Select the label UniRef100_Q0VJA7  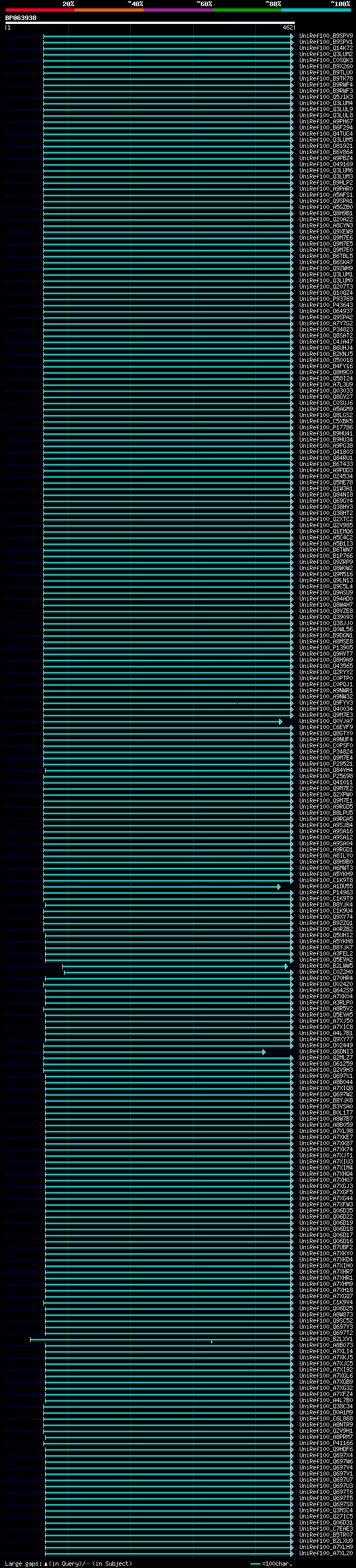click(325, 721)
